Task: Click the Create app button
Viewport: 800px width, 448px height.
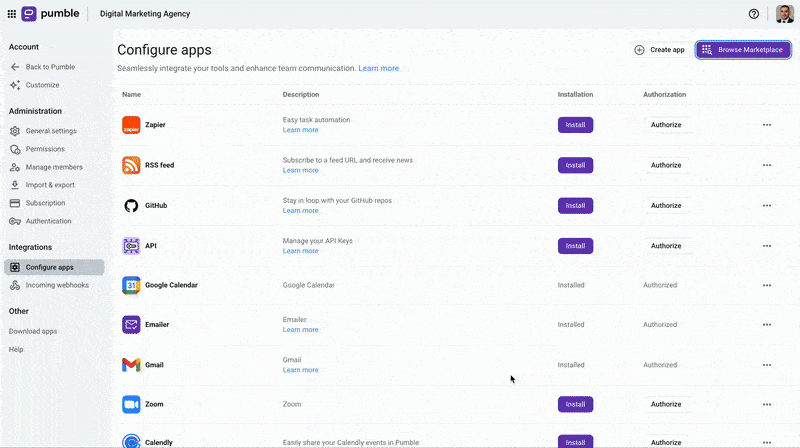Action: coord(659,49)
